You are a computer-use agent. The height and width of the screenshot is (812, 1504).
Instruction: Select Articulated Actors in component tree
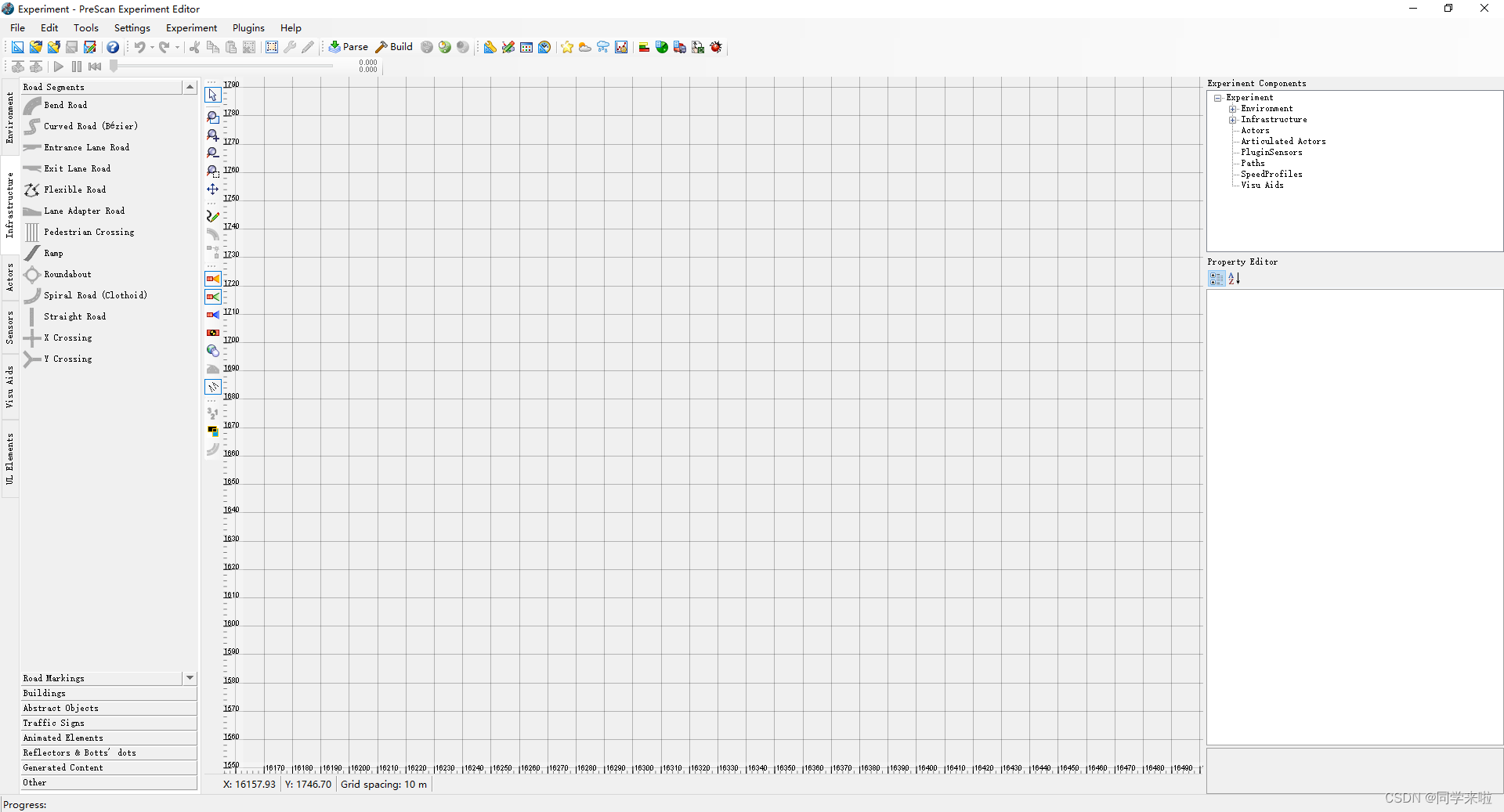tap(1283, 142)
